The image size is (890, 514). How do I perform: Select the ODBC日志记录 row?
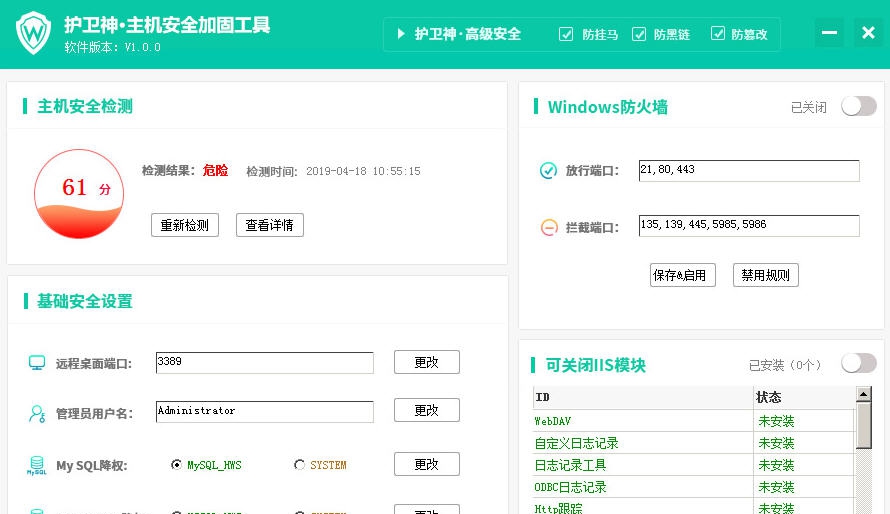pyautogui.click(x=694, y=487)
